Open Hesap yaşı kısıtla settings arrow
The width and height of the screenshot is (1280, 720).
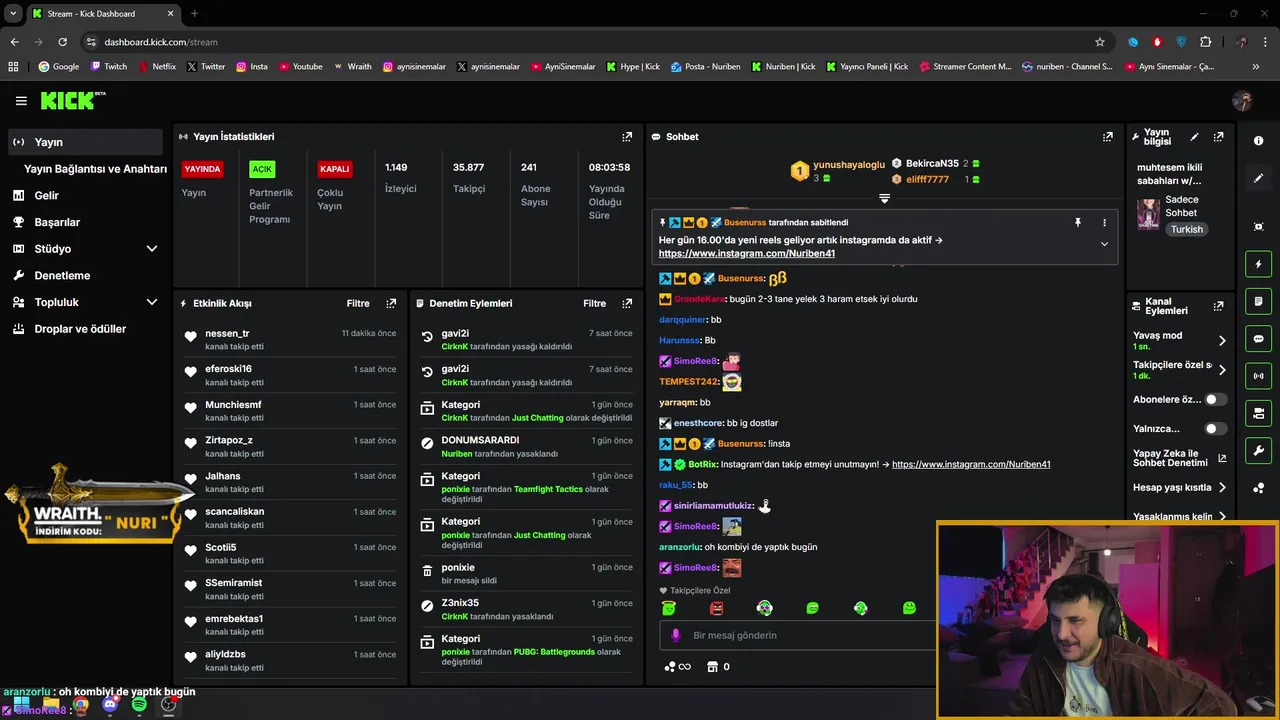1221,488
